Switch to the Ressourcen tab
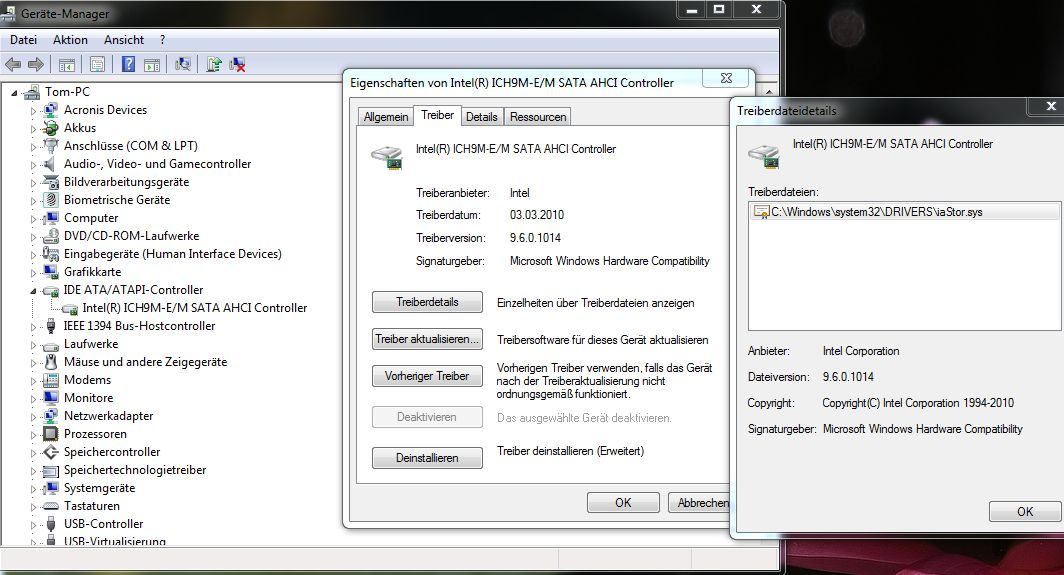1064x575 pixels. 537,117
